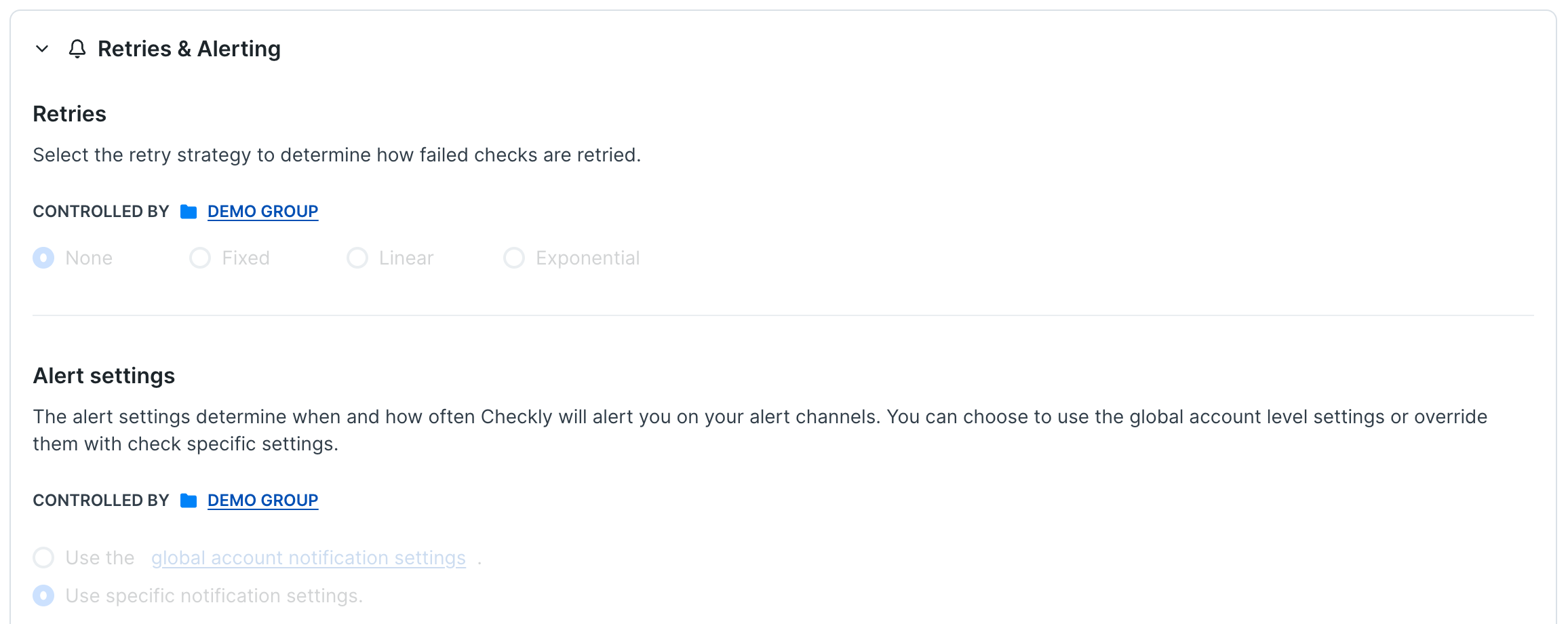The height and width of the screenshot is (624, 1568).
Task: Select the Fixed retry strategy
Action: (x=200, y=258)
